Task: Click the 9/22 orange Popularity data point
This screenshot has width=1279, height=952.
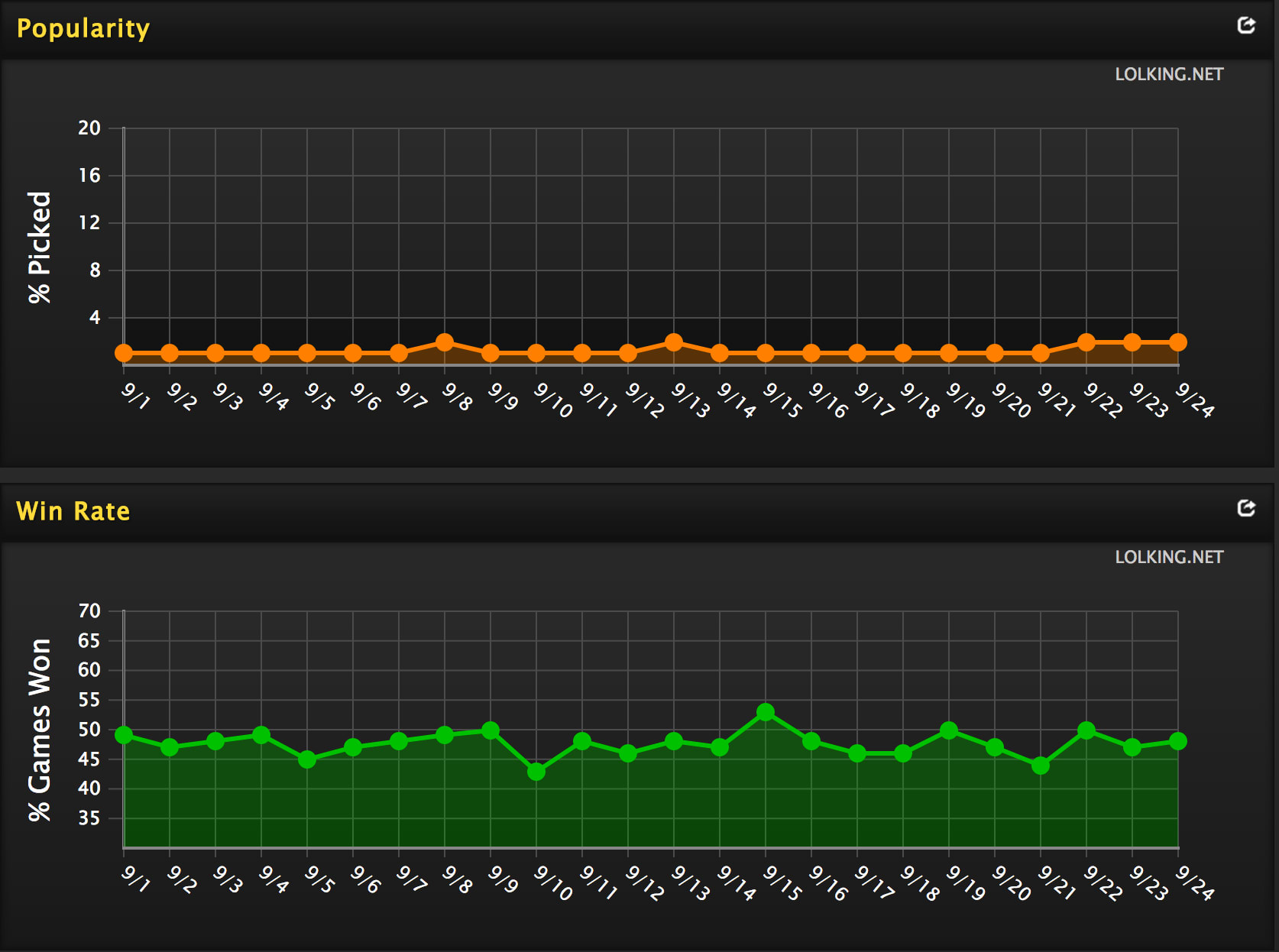Action: click(1086, 342)
